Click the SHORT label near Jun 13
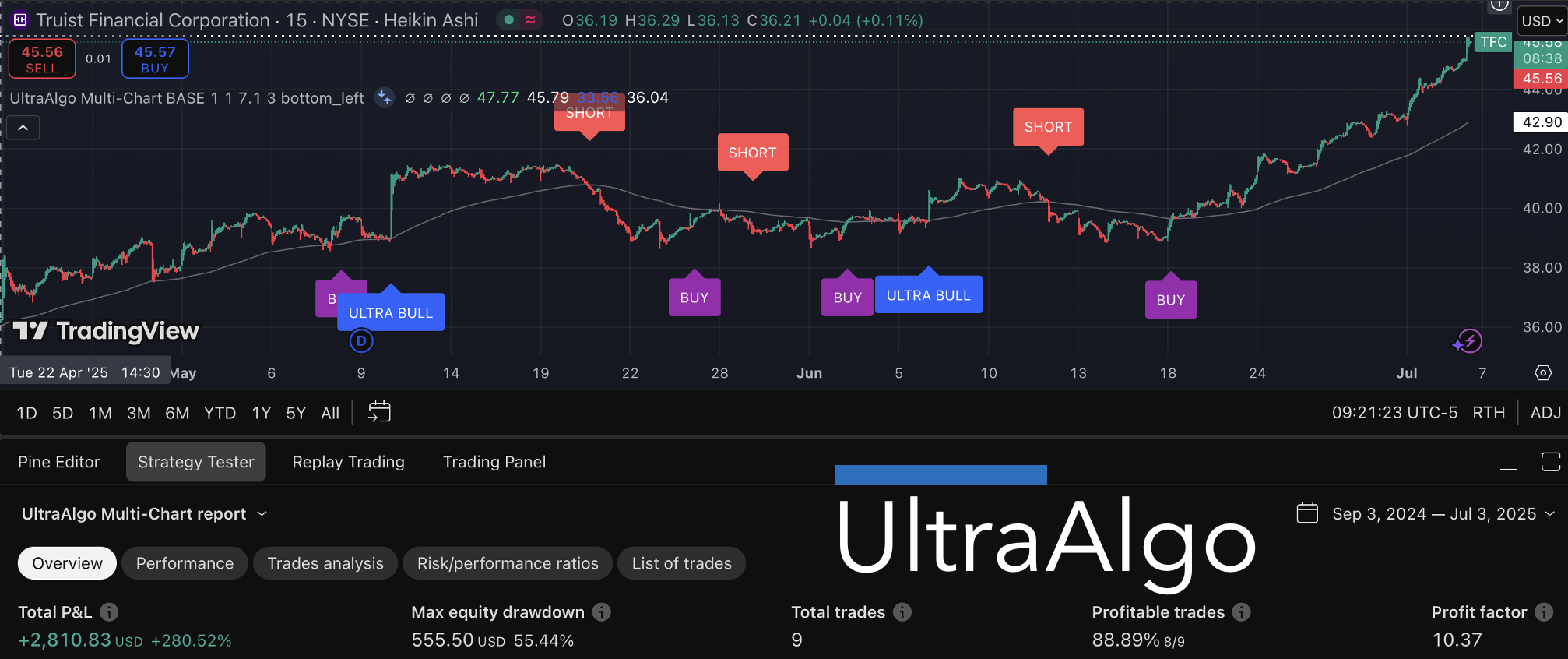 click(1048, 127)
